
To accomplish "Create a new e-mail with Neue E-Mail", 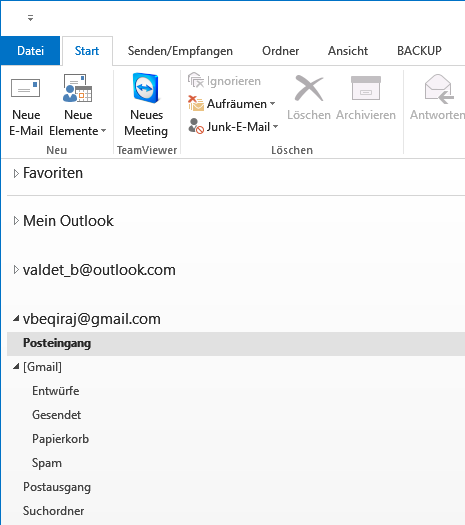I will tap(26, 106).
